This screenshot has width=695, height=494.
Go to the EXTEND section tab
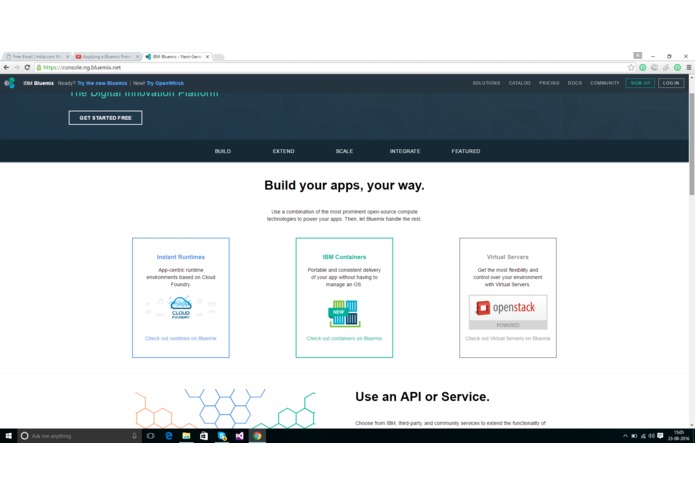point(283,151)
